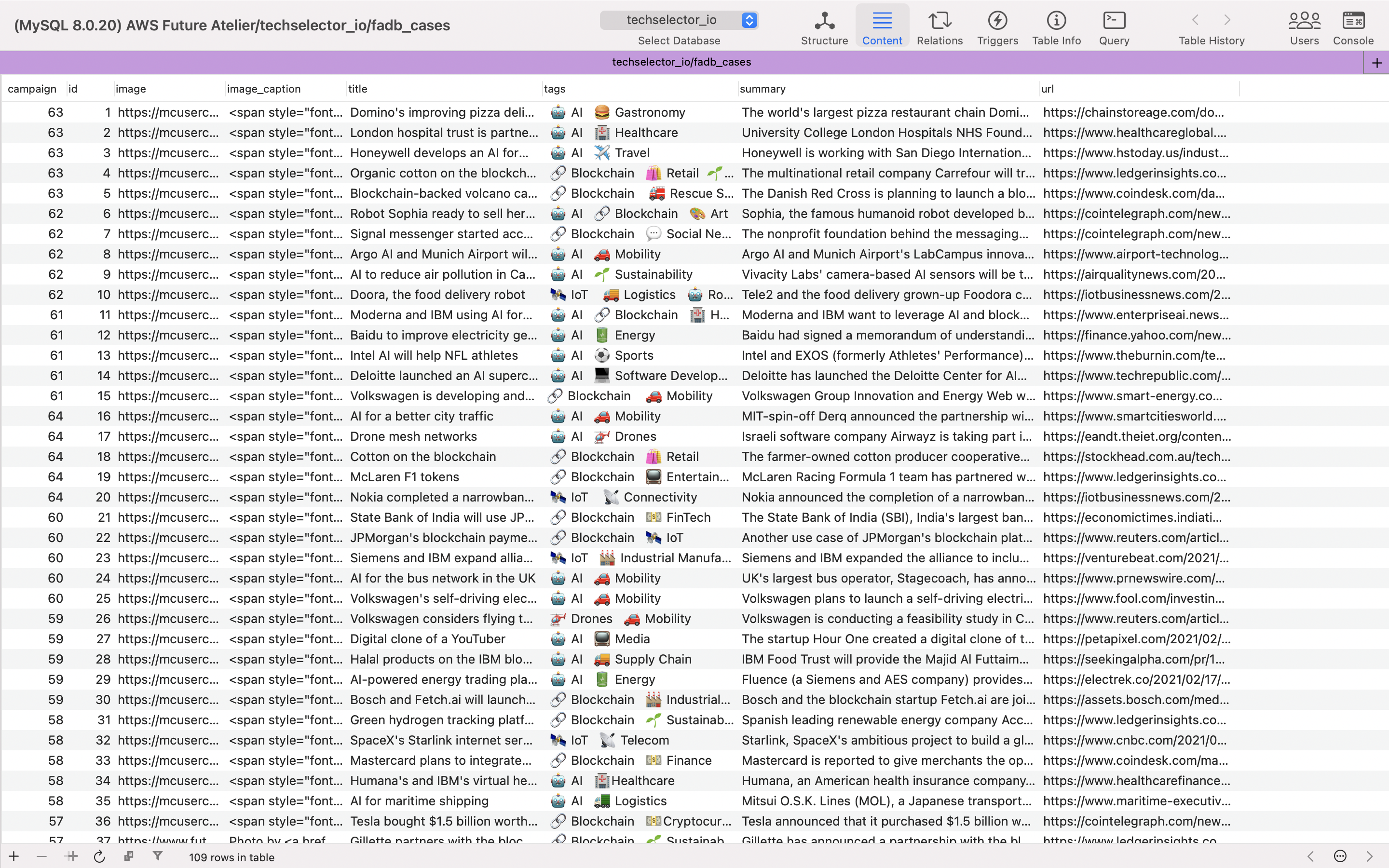1389x868 pixels.
Task: Select the techselector_io/fadb_cases tab
Action: [681, 62]
